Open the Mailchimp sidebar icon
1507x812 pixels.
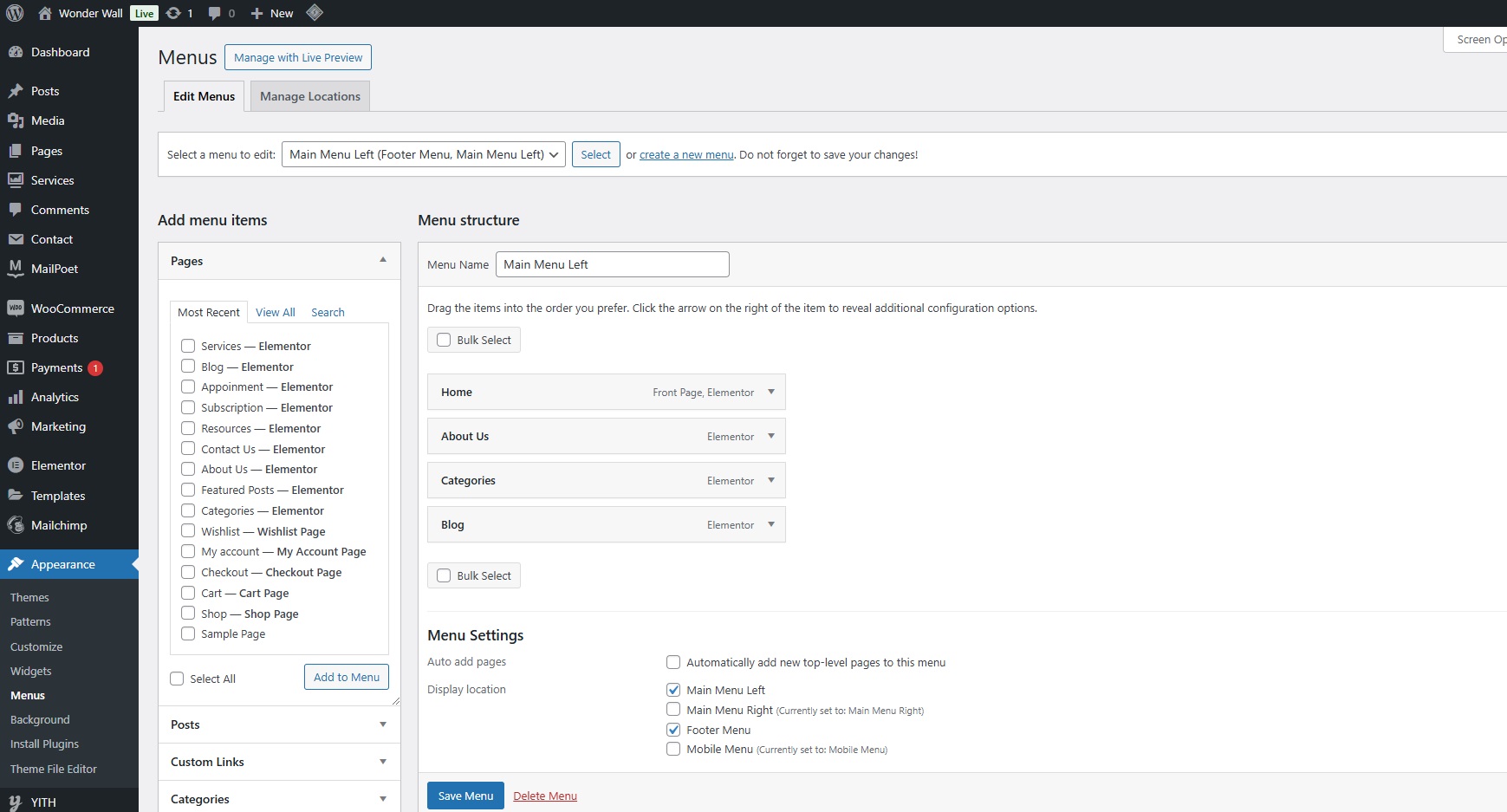coord(15,525)
